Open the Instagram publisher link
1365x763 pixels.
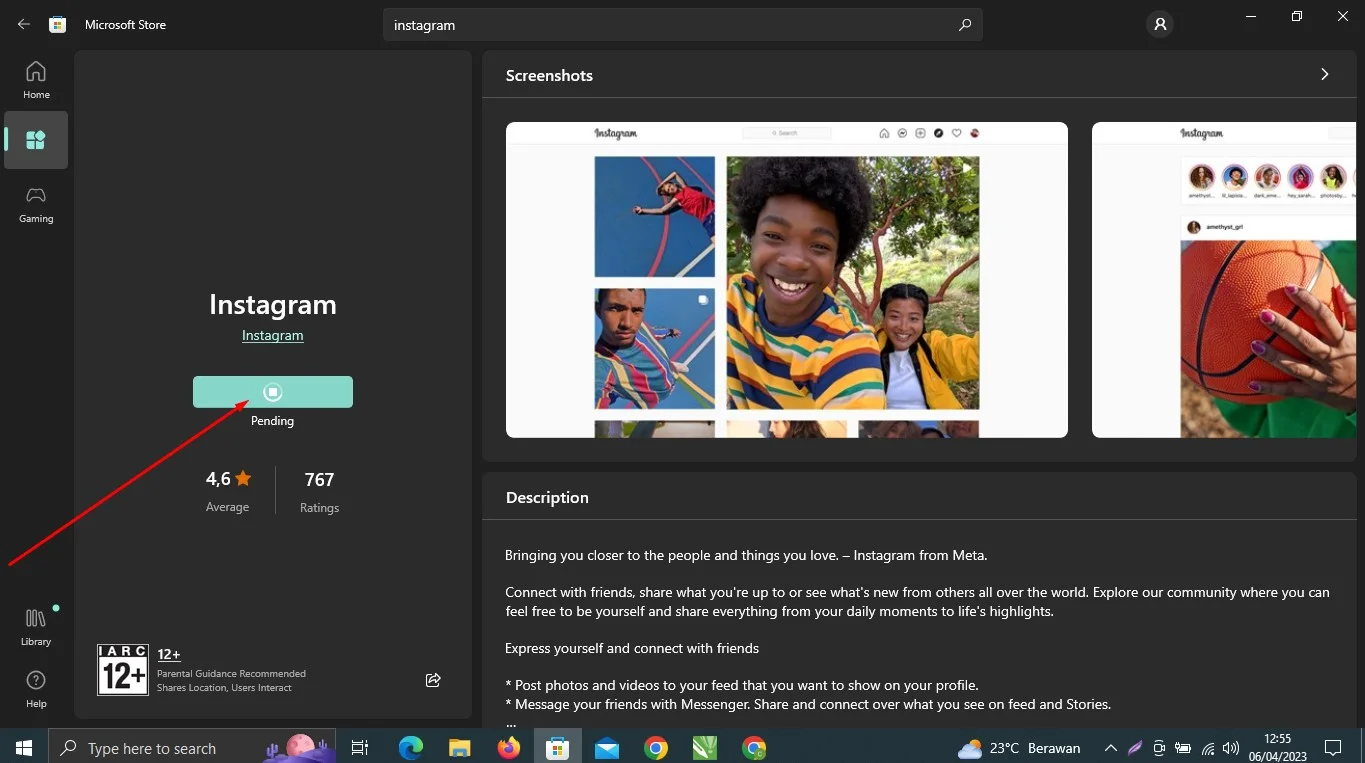[273, 336]
